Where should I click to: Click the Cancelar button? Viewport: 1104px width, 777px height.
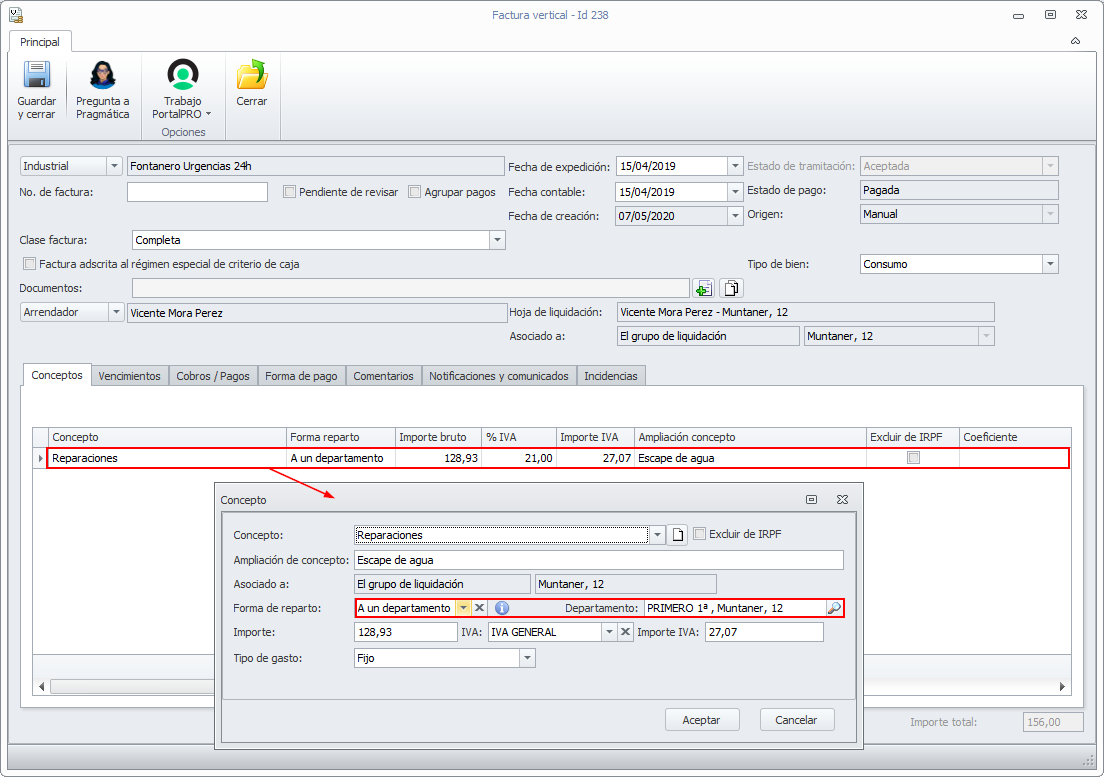pyautogui.click(x=796, y=720)
